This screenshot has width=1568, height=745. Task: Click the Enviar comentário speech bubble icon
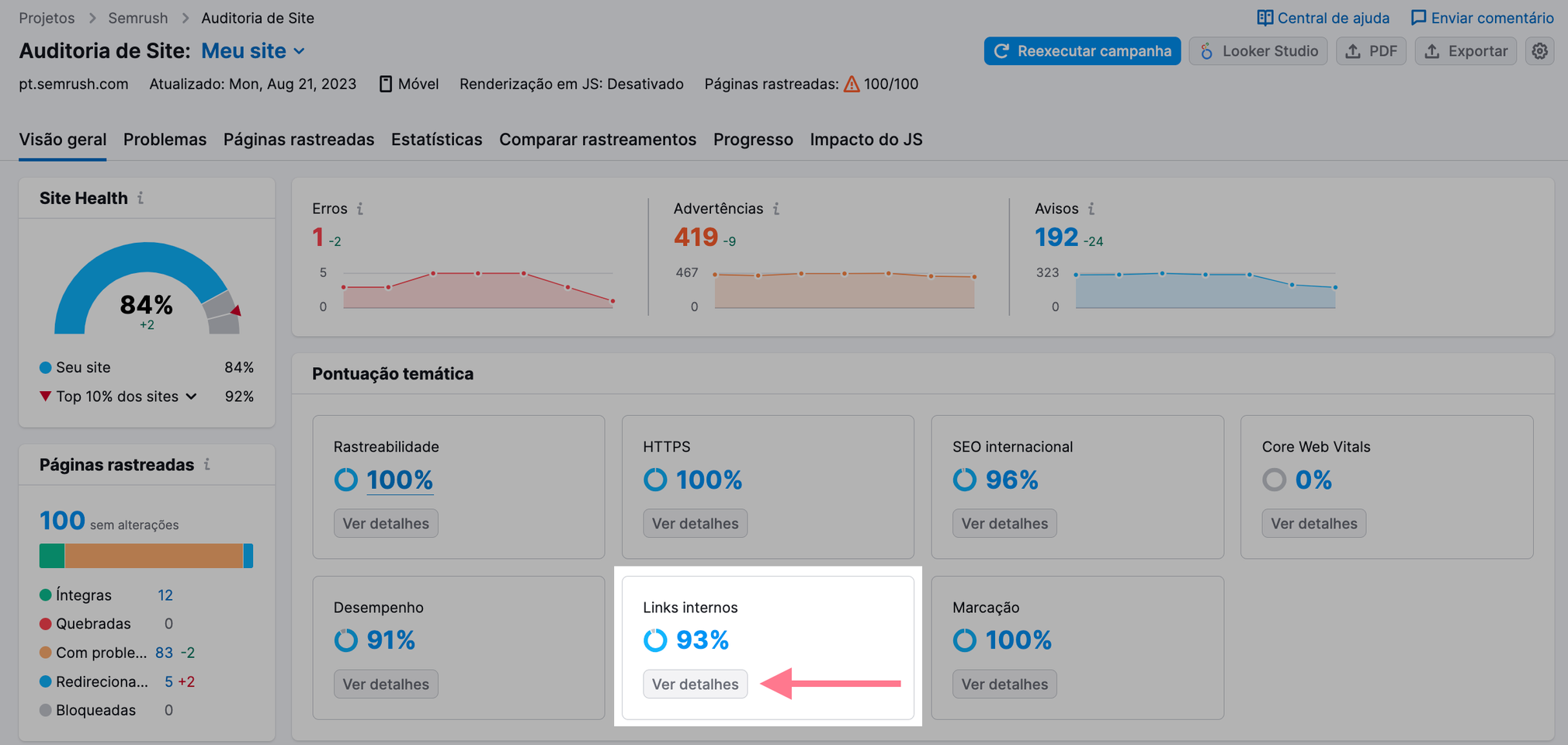click(1419, 17)
